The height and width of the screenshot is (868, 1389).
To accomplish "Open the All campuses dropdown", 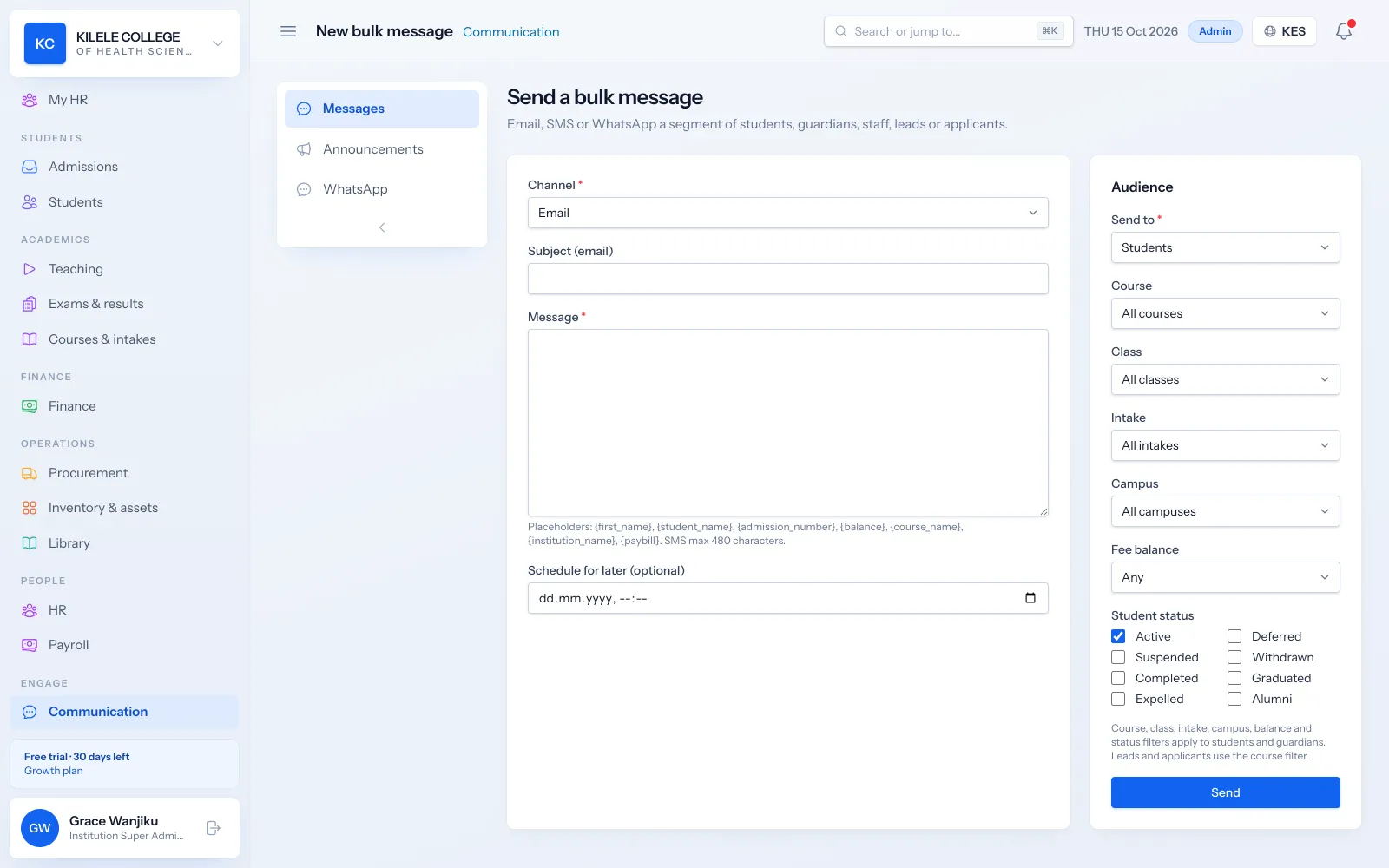I will pos(1226,511).
